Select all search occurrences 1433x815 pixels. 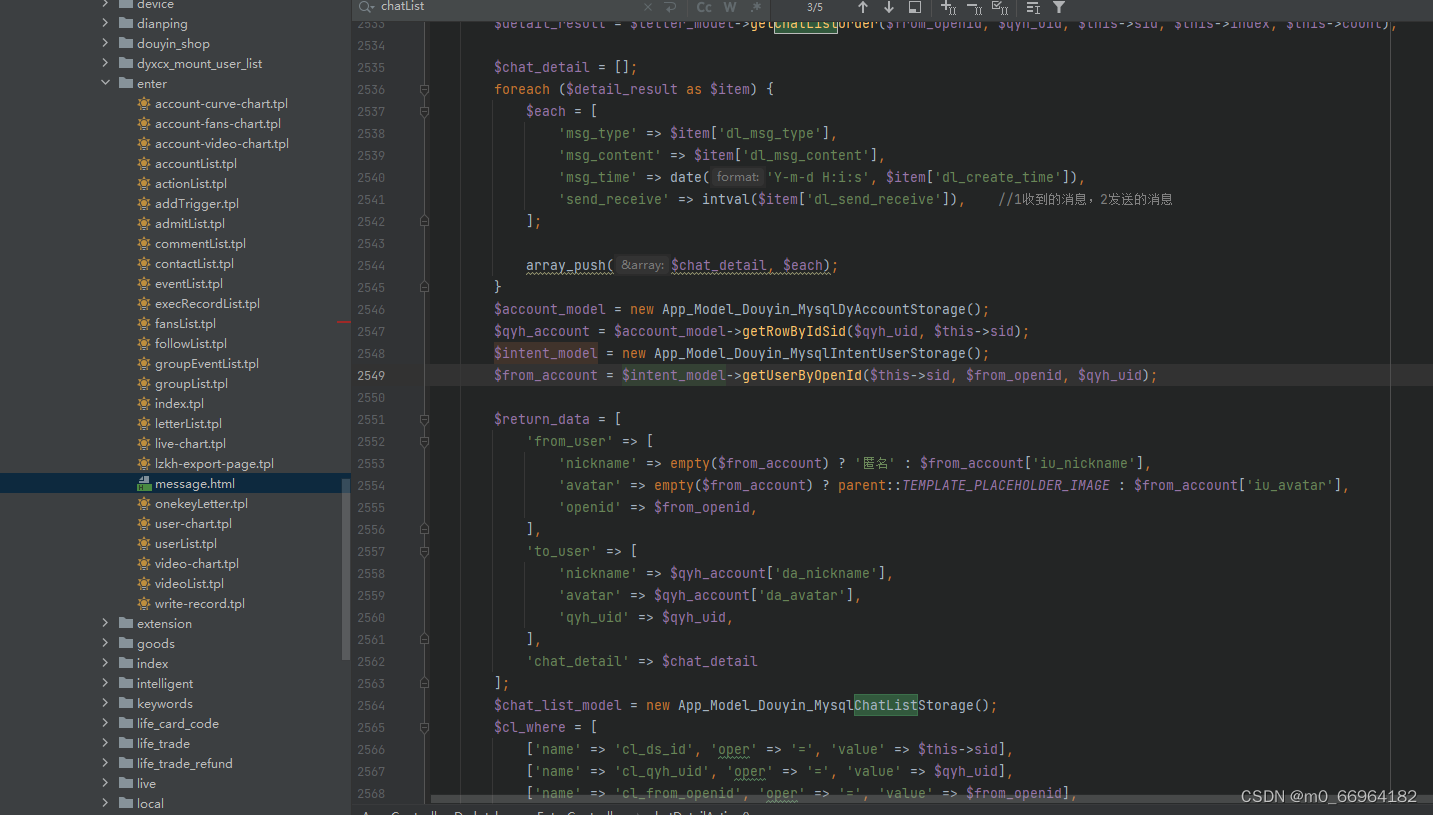pyautogui.click(x=1000, y=7)
